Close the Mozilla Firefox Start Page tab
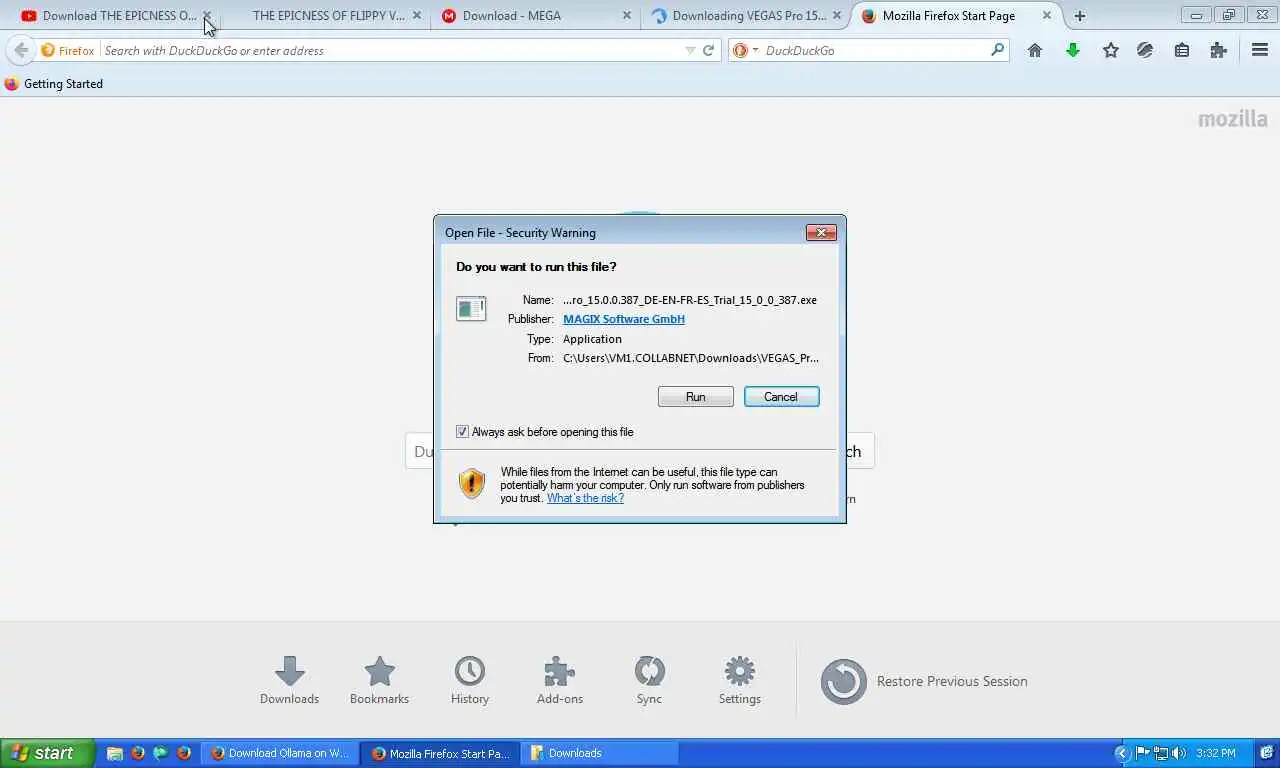 coord(1047,16)
